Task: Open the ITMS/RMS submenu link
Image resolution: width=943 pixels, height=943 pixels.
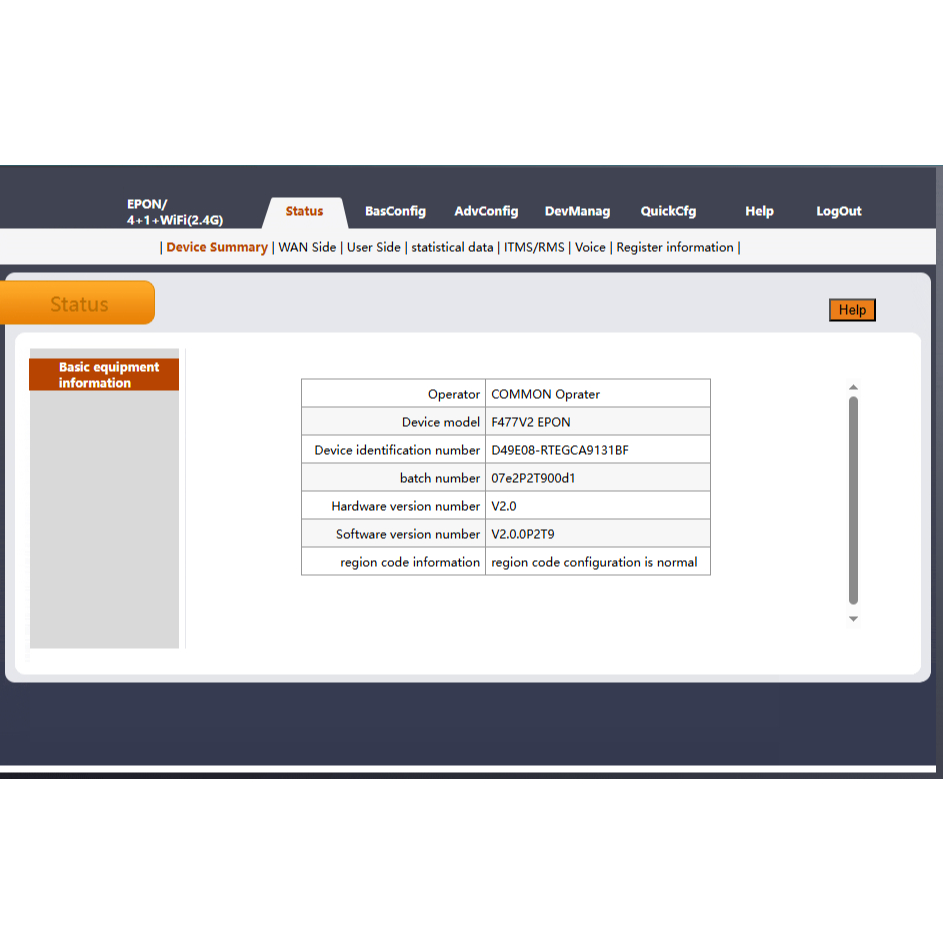Action: [534, 247]
